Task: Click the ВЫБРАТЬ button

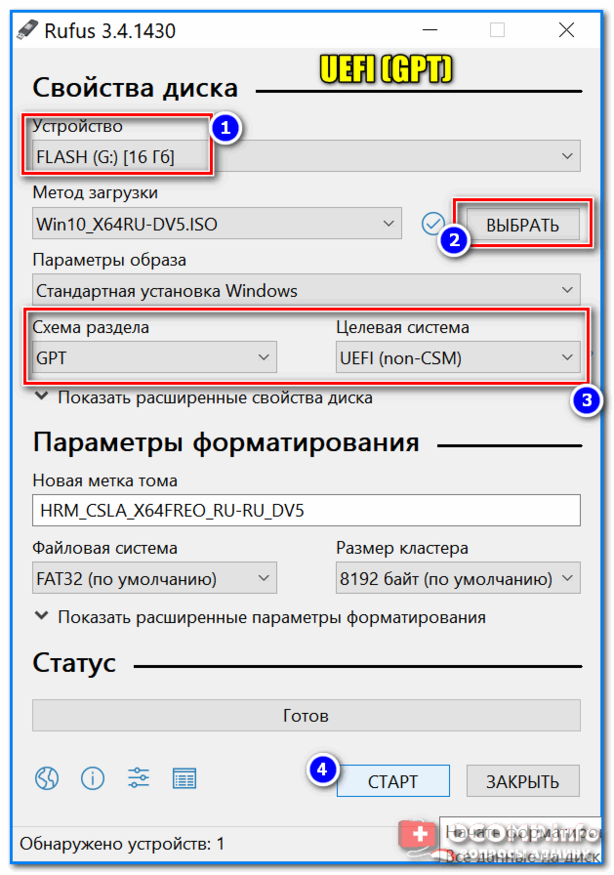Action: [x=522, y=225]
